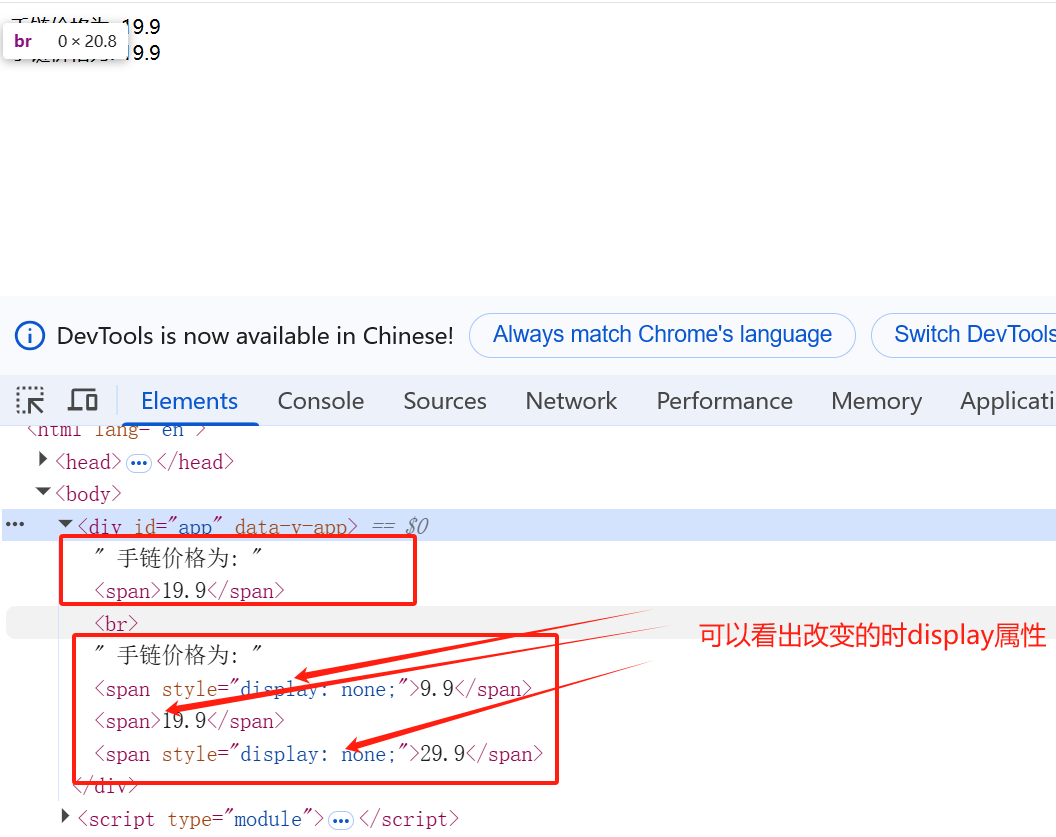Expand the script type="module" node
This screenshot has height=837, width=1056.
coord(65,816)
